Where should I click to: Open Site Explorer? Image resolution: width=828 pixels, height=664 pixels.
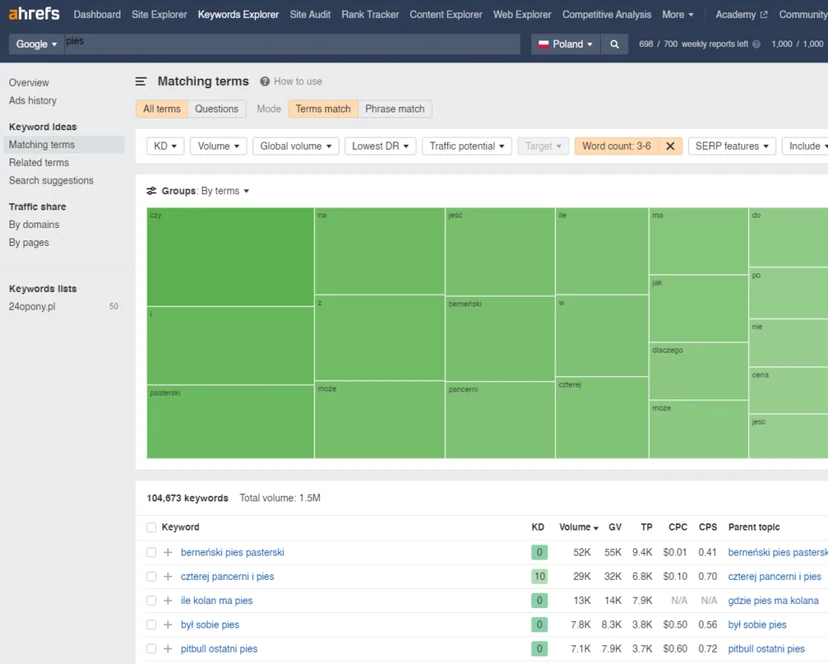(x=159, y=15)
